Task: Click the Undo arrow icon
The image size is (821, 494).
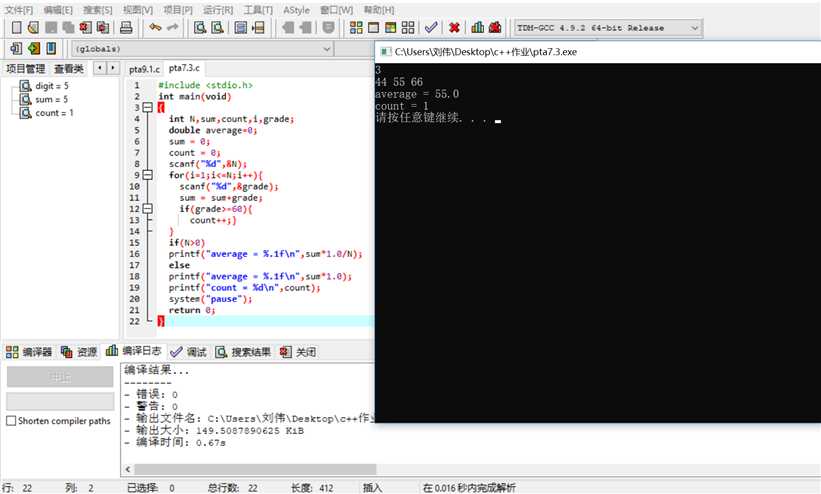Action: [155, 28]
